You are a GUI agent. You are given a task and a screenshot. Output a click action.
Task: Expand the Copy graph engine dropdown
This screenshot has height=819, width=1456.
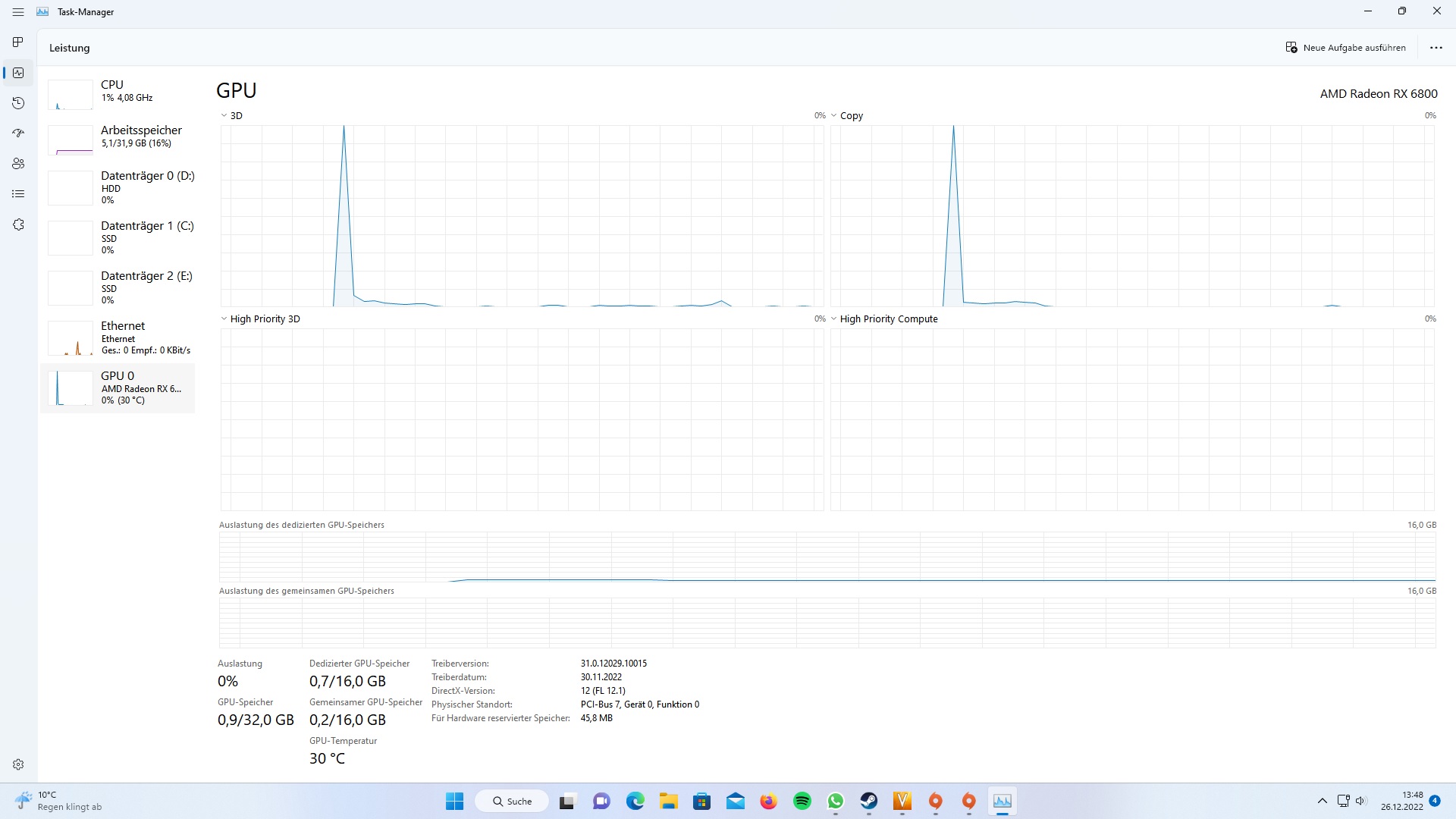[834, 116]
